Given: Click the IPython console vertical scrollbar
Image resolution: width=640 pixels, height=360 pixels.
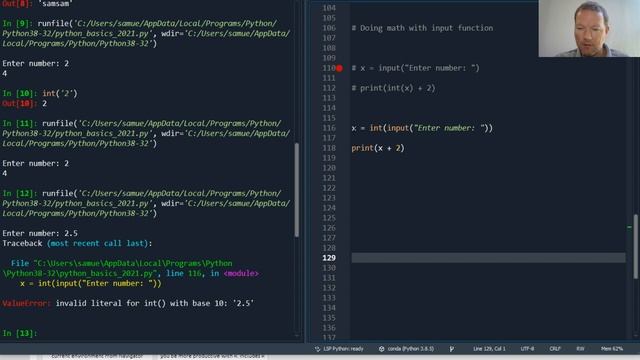Looking at the screenshot, I should (297, 189).
